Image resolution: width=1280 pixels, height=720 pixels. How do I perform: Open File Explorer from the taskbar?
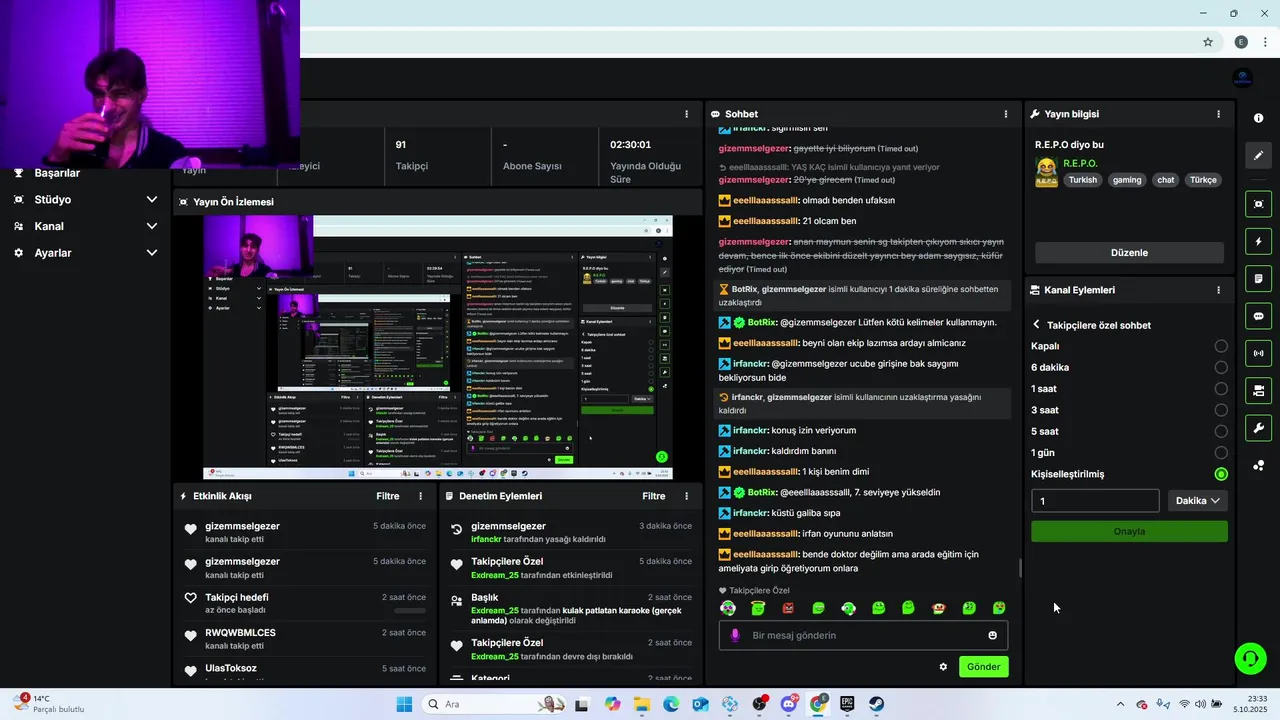pyautogui.click(x=641, y=704)
